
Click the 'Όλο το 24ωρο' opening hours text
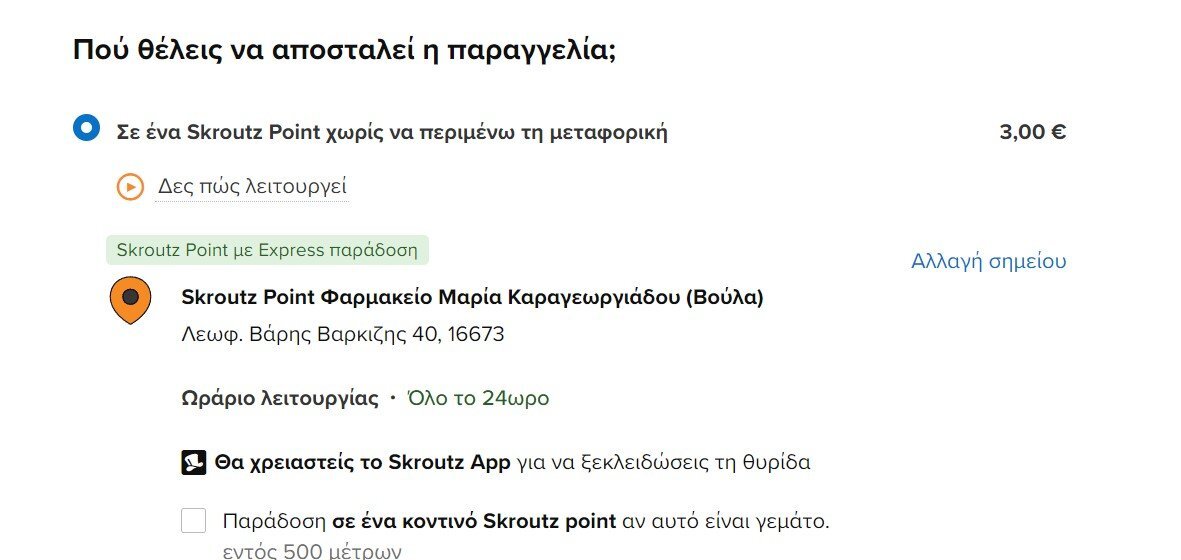pyautogui.click(x=478, y=397)
